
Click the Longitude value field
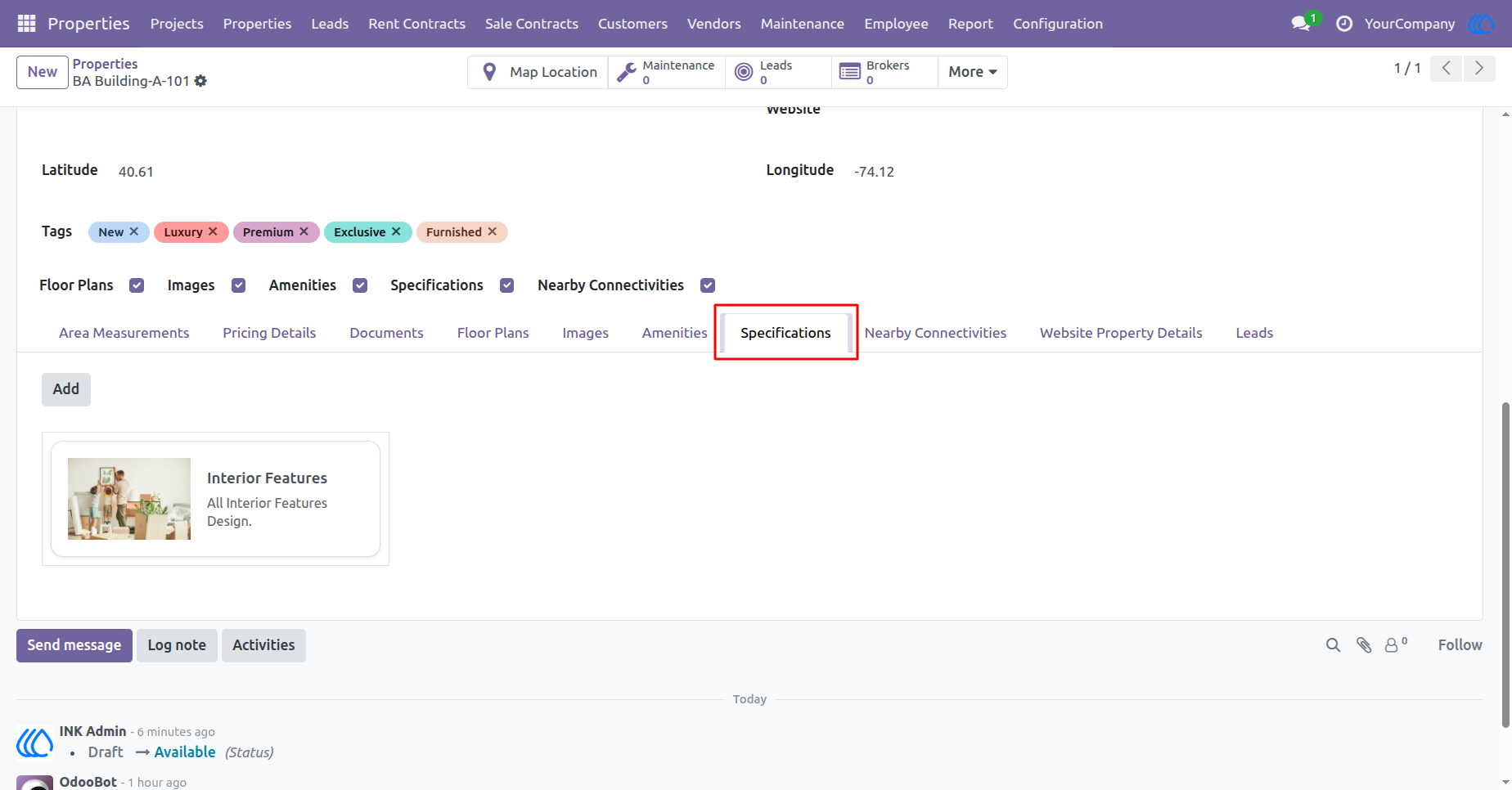click(874, 172)
